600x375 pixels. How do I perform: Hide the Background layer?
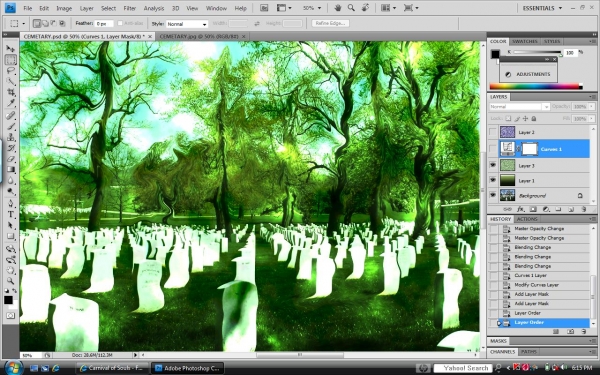(x=493, y=195)
